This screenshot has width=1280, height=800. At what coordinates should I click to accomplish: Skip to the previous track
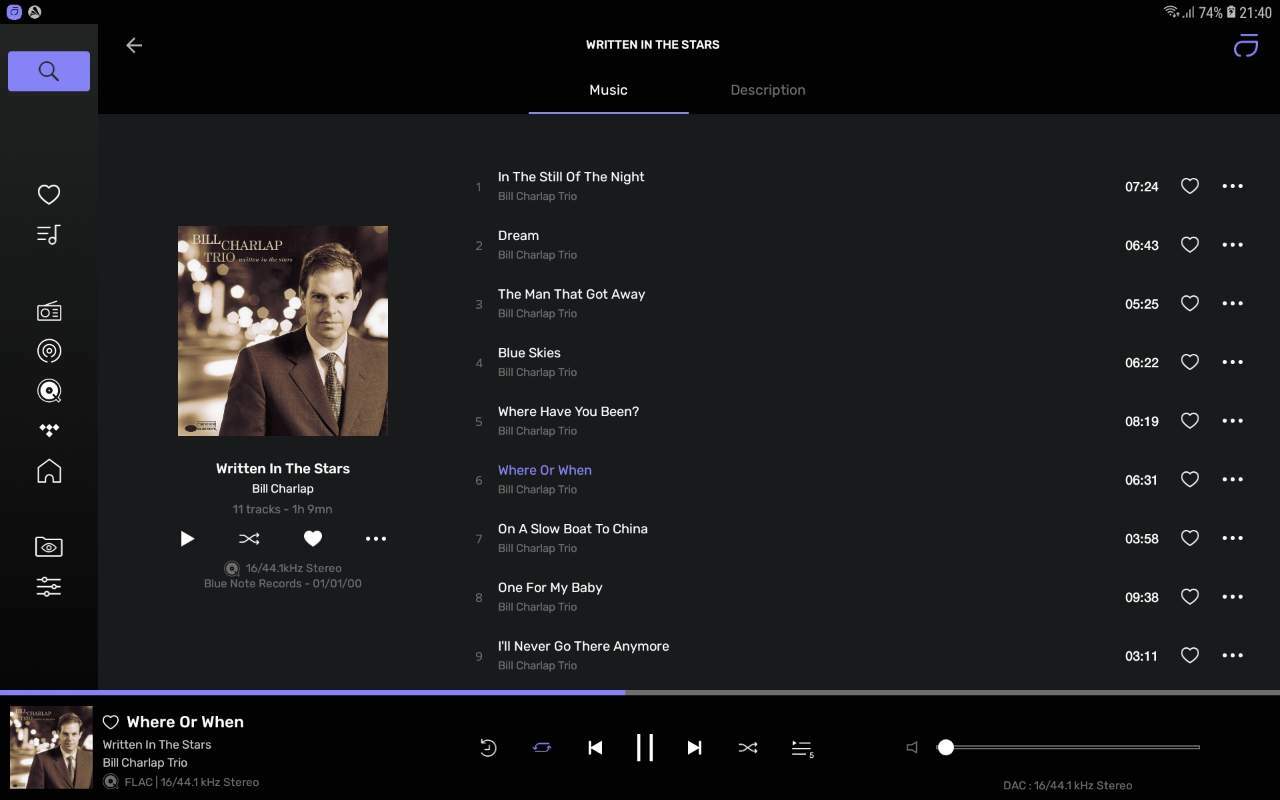(x=595, y=747)
